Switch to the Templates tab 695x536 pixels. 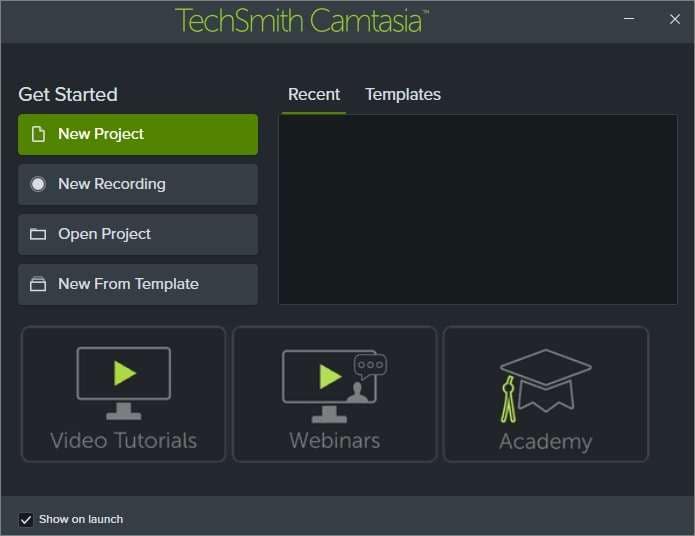coord(403,94)
